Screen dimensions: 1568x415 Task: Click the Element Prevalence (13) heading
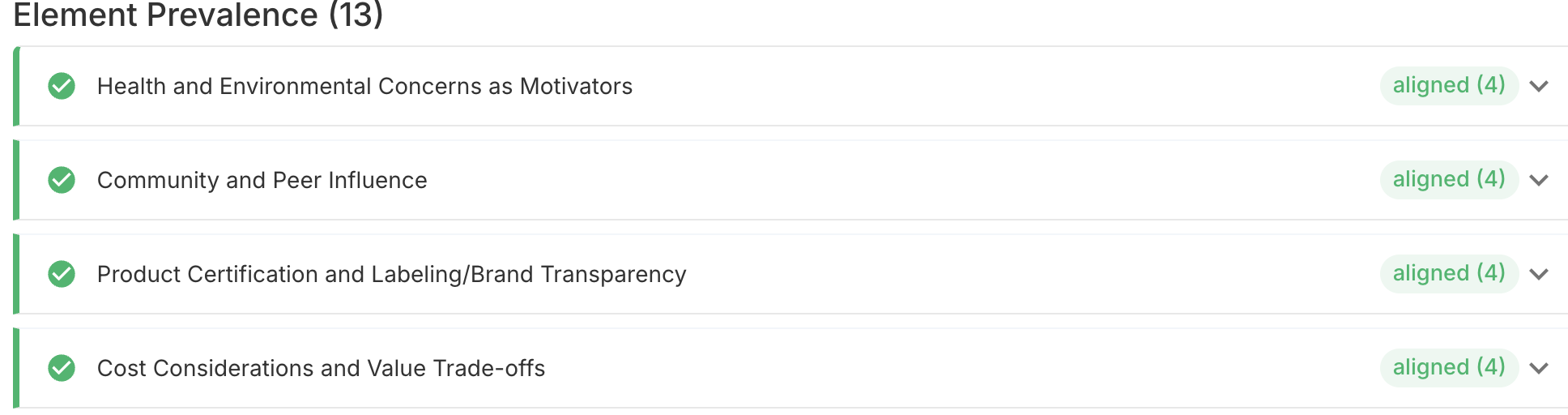click(198, 15)
